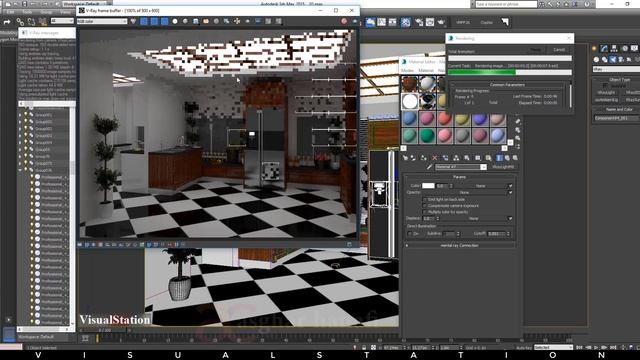Click save image icon in V-Ray frame buffer
This screenshot has width=640, height=360.
click(x=196, y=21)
